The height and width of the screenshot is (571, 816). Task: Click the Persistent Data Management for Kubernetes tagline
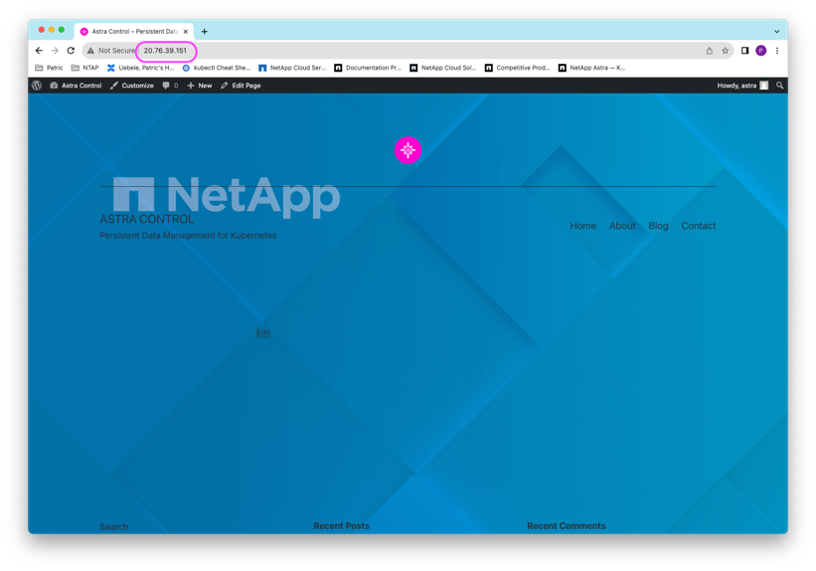click(x=188, y=236)
